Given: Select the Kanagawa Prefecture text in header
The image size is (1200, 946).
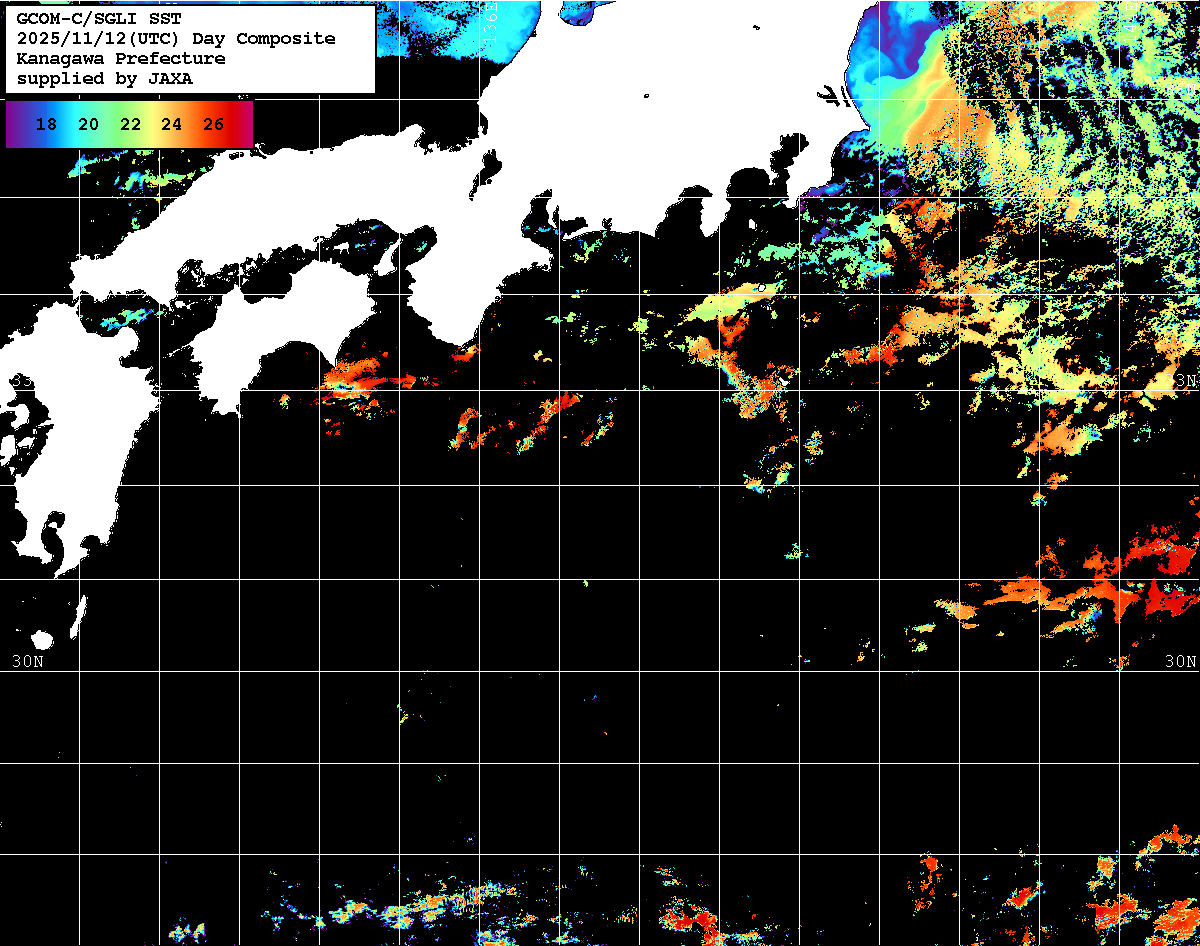Looking at the screenshot, I should tap(120, 58).
